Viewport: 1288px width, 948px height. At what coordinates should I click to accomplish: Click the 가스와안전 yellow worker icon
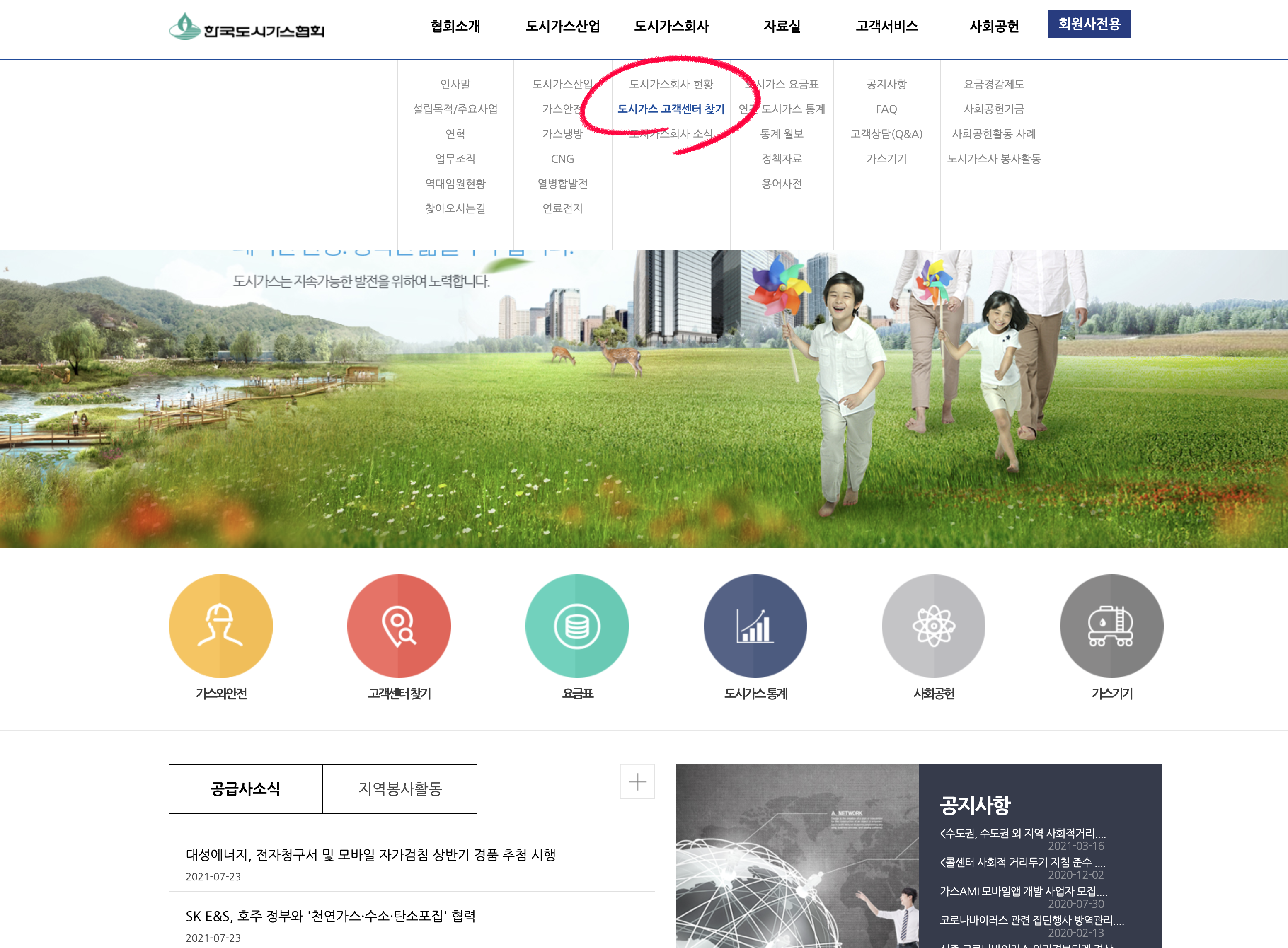(x=220, y=626)
